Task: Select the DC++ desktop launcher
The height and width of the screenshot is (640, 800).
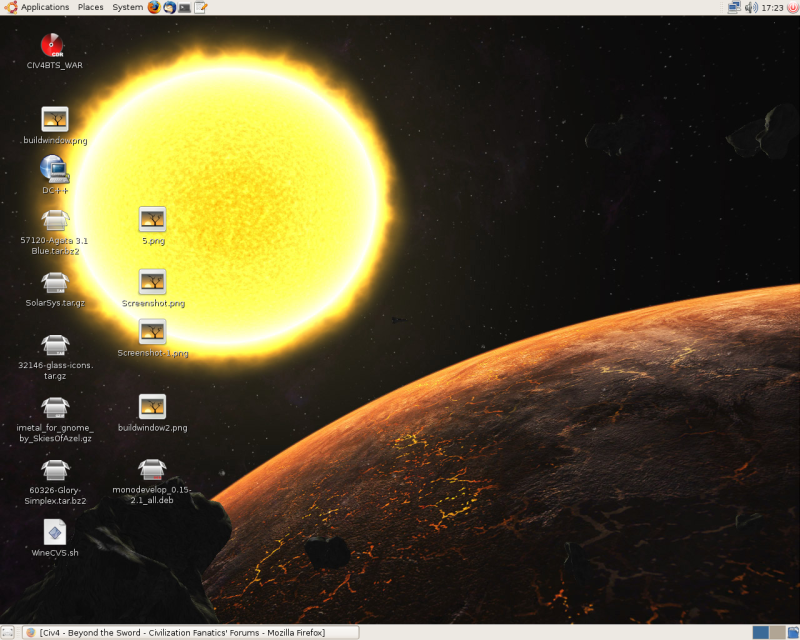Action: (x=54, y=168)
